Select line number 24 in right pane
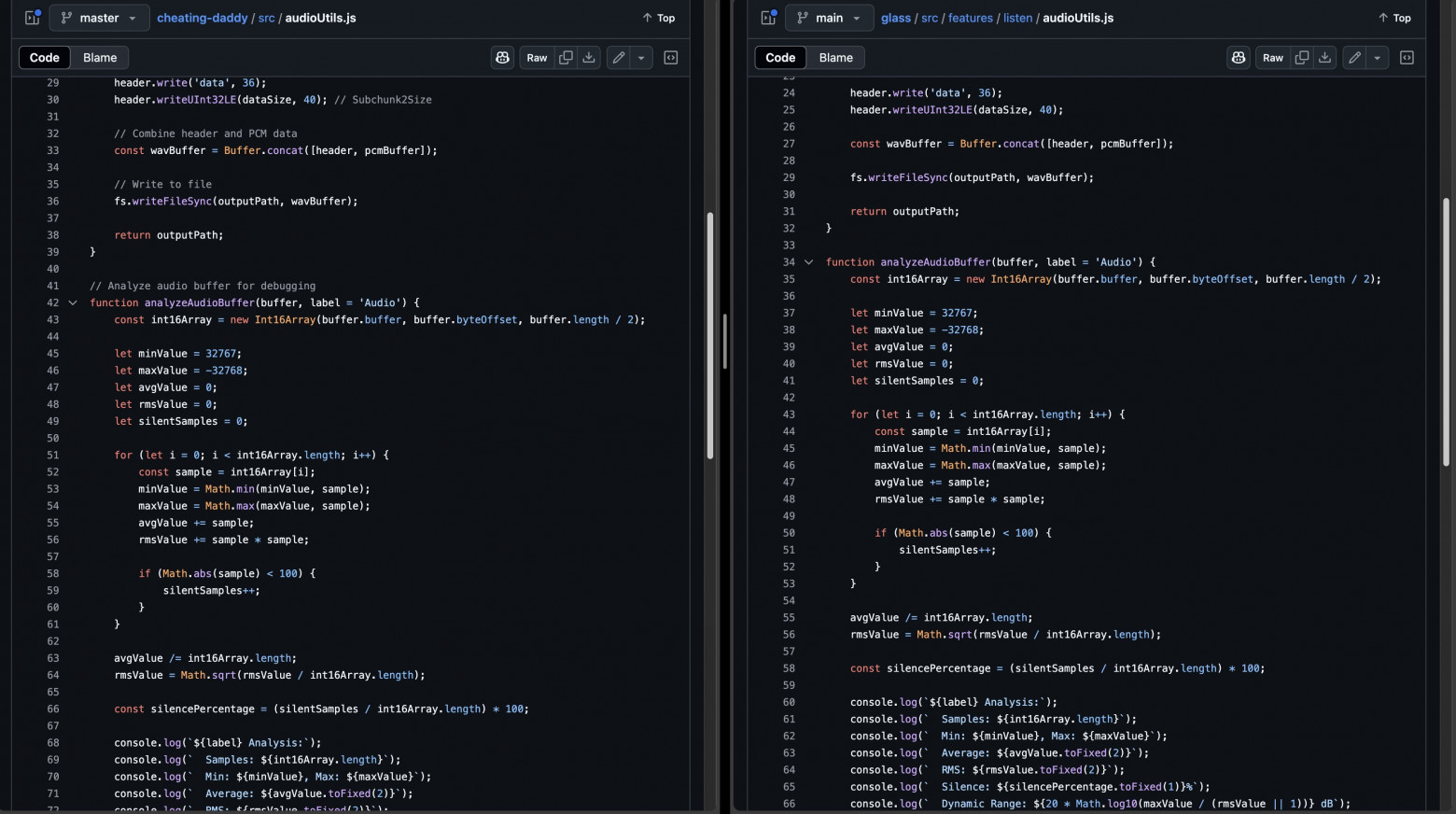The image size is (1456, 814). pos(789,93)
